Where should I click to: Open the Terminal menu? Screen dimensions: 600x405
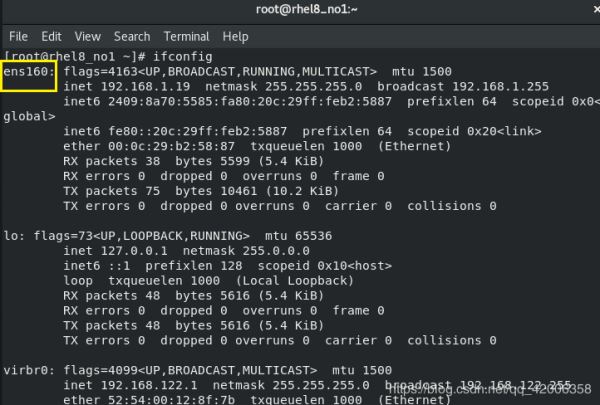point(187,37)
